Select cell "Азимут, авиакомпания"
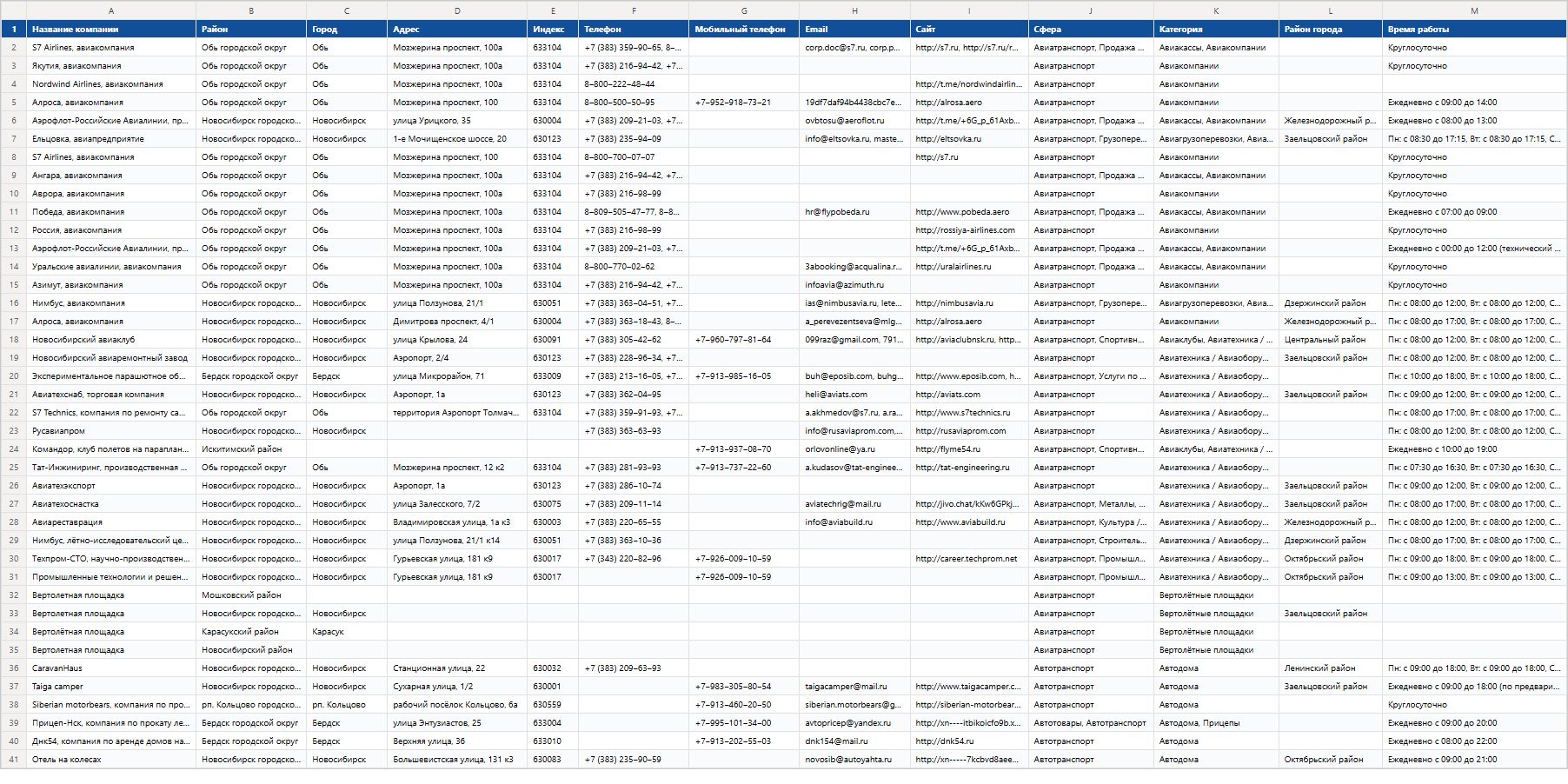Viewport: 1568px width, 784px height. [x=111, y=285]
